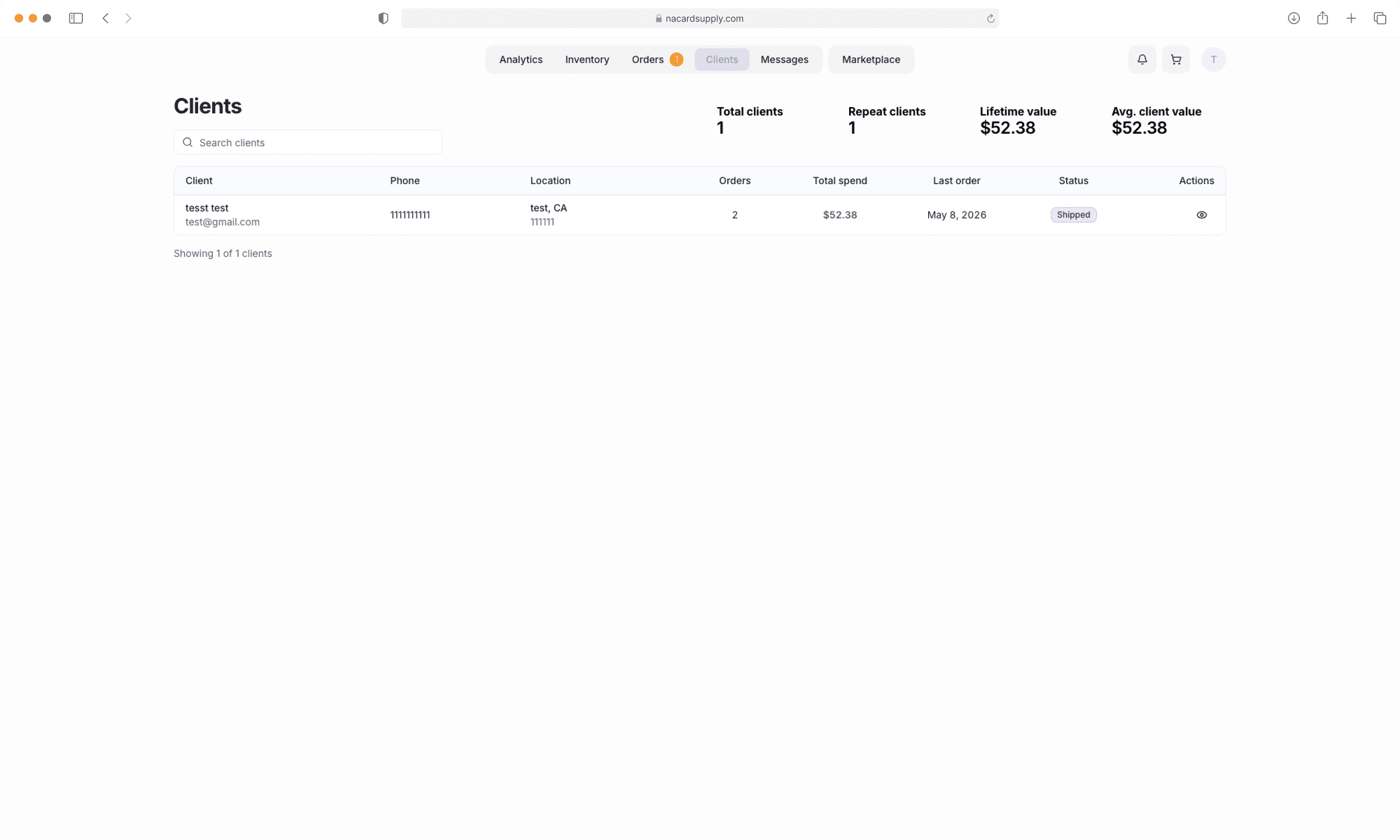Viewport: 1400px width, 840px height.
Task: Click the privacy shield icon
Action: [x=383, y=18]
